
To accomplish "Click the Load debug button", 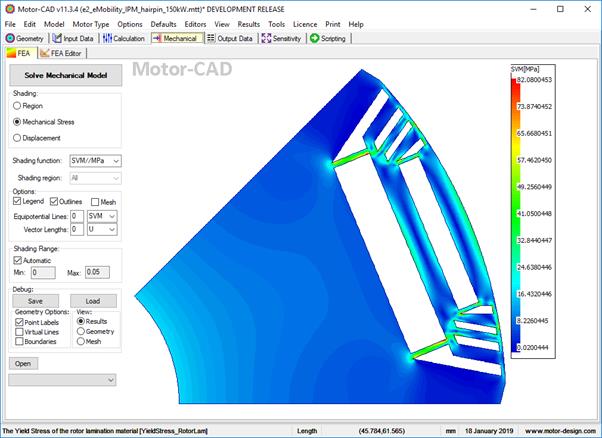I will 93,301.
